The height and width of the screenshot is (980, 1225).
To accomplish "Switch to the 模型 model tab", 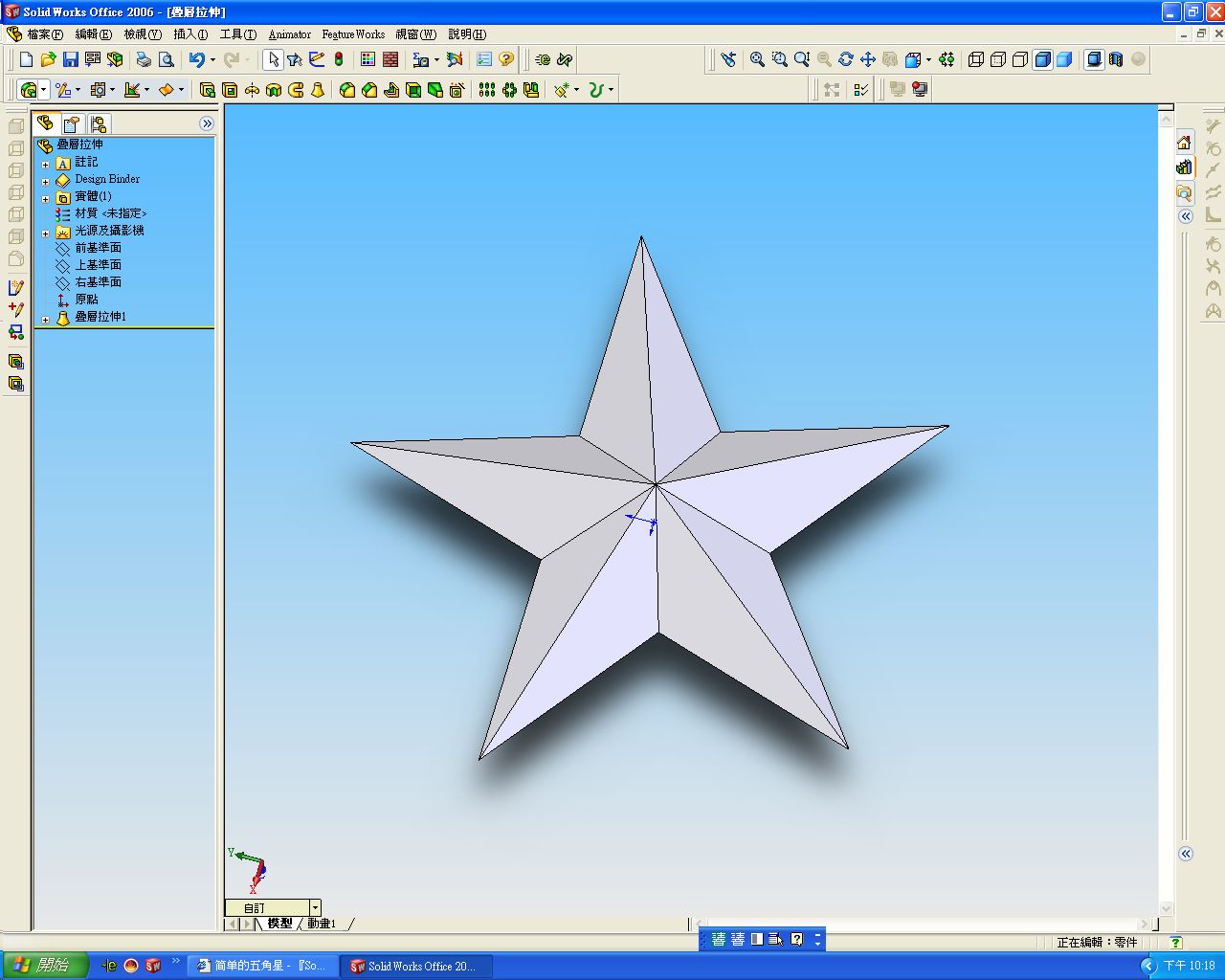I will (279, 924).
